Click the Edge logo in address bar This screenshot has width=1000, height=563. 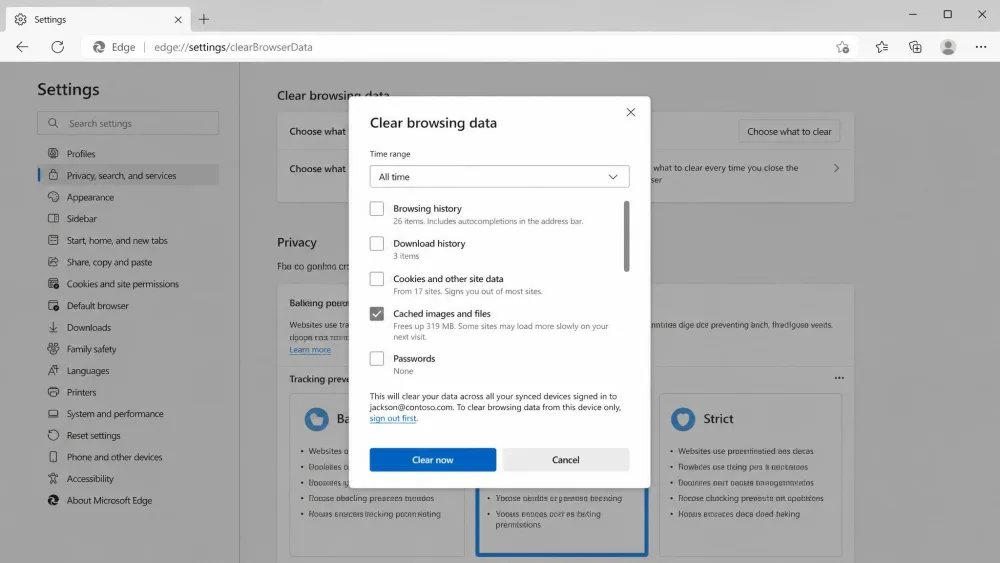[x=99, y=47]
